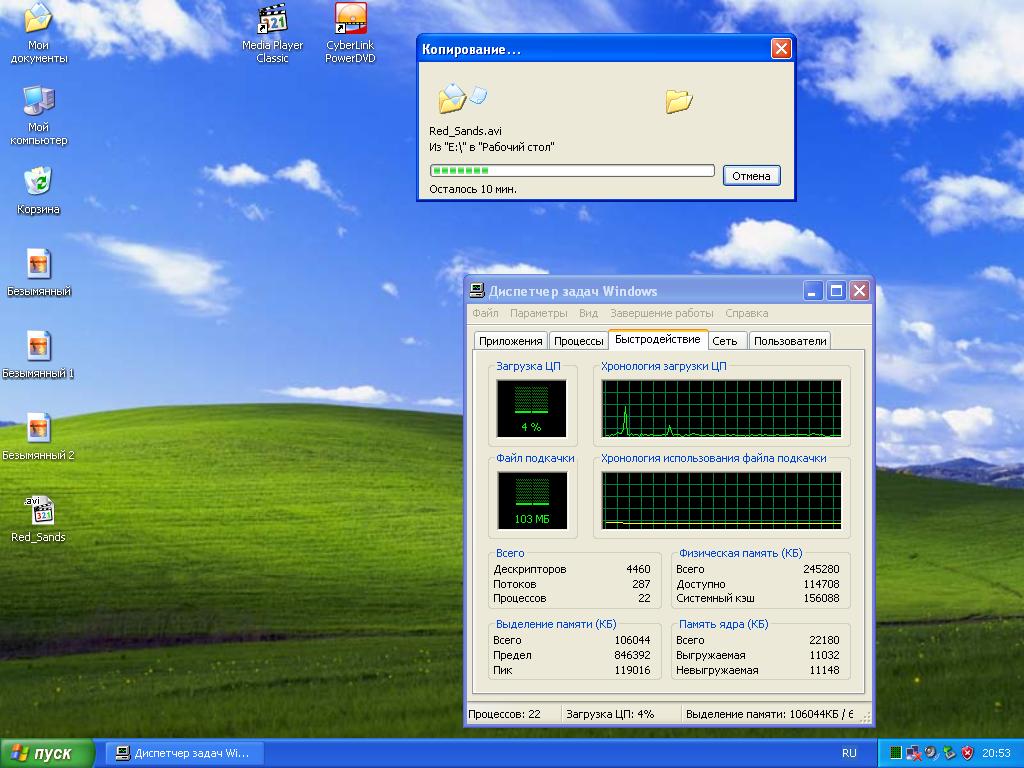
Task: Click the Пик value 119016
Action: coord(632,671)
